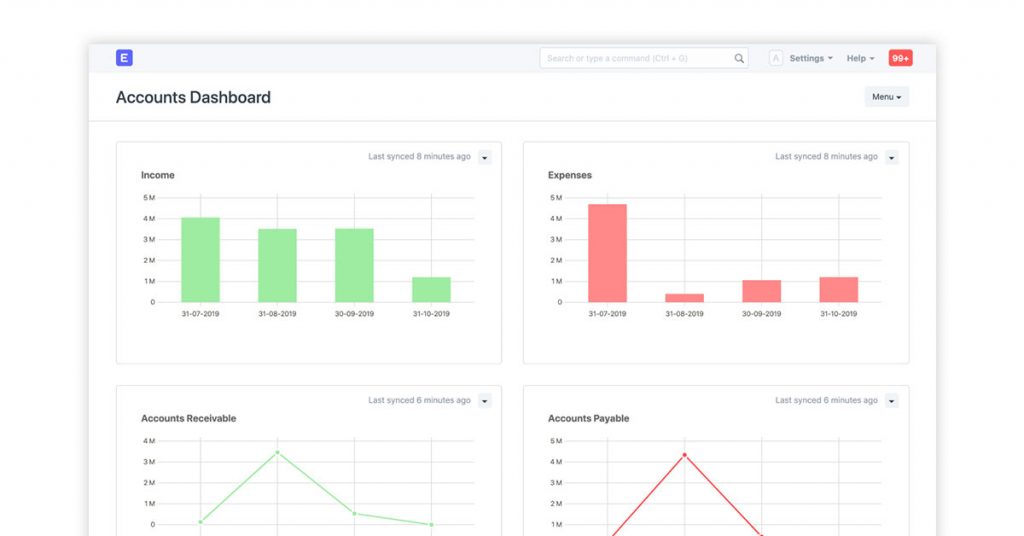Click the 30-09-2019 label under Income
Image resolution: width=1024 pixels, height=536 pixels.
tap(354, 314)
